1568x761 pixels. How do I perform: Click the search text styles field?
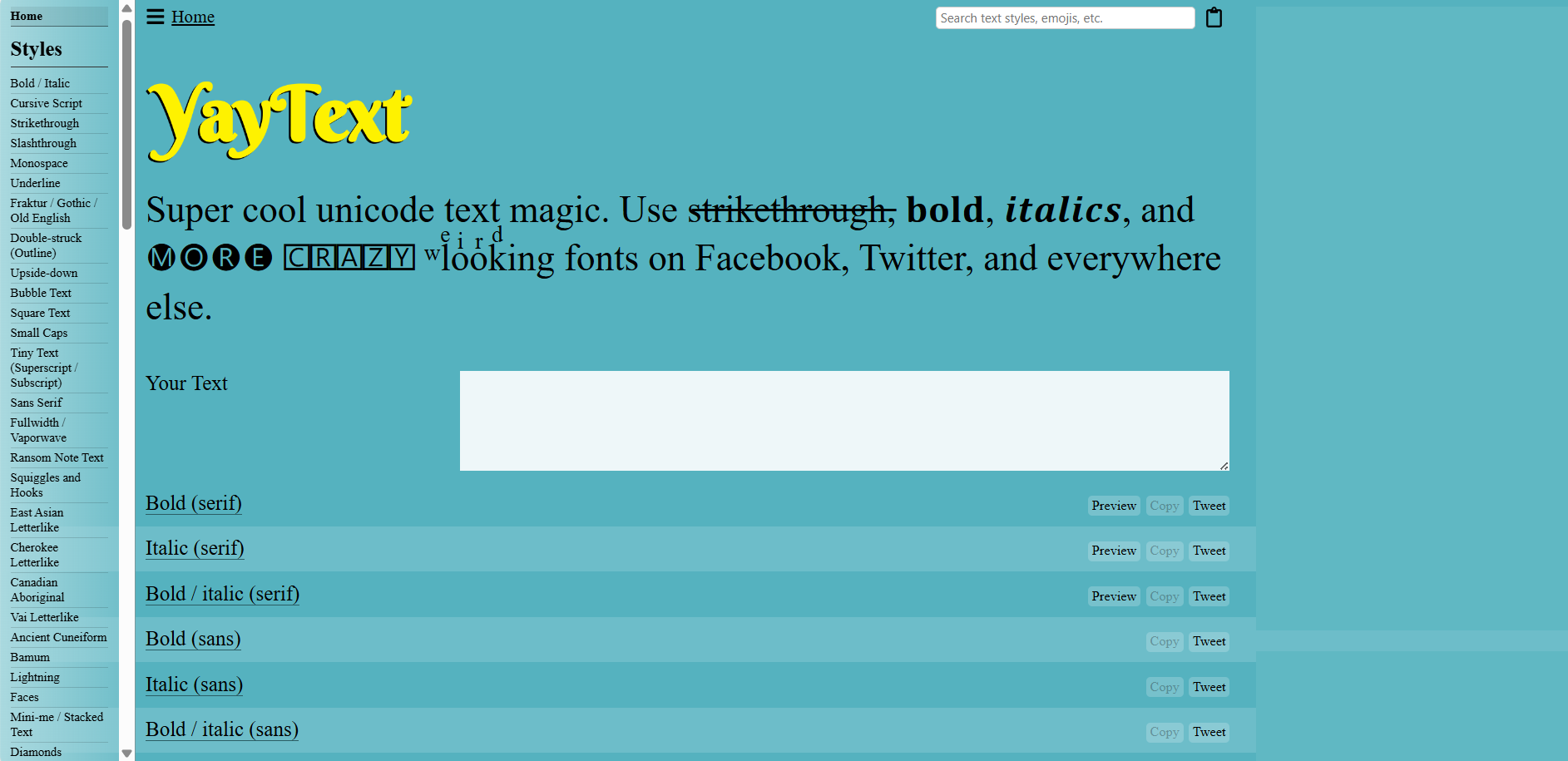[x=1065, y=18]
